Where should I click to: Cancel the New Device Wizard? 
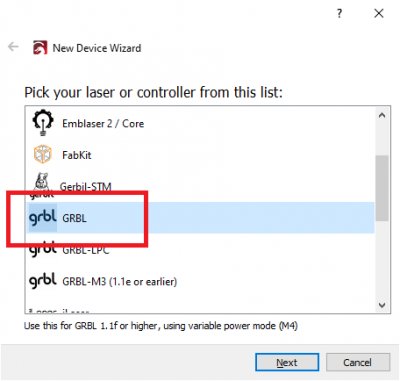pos(358,362)
